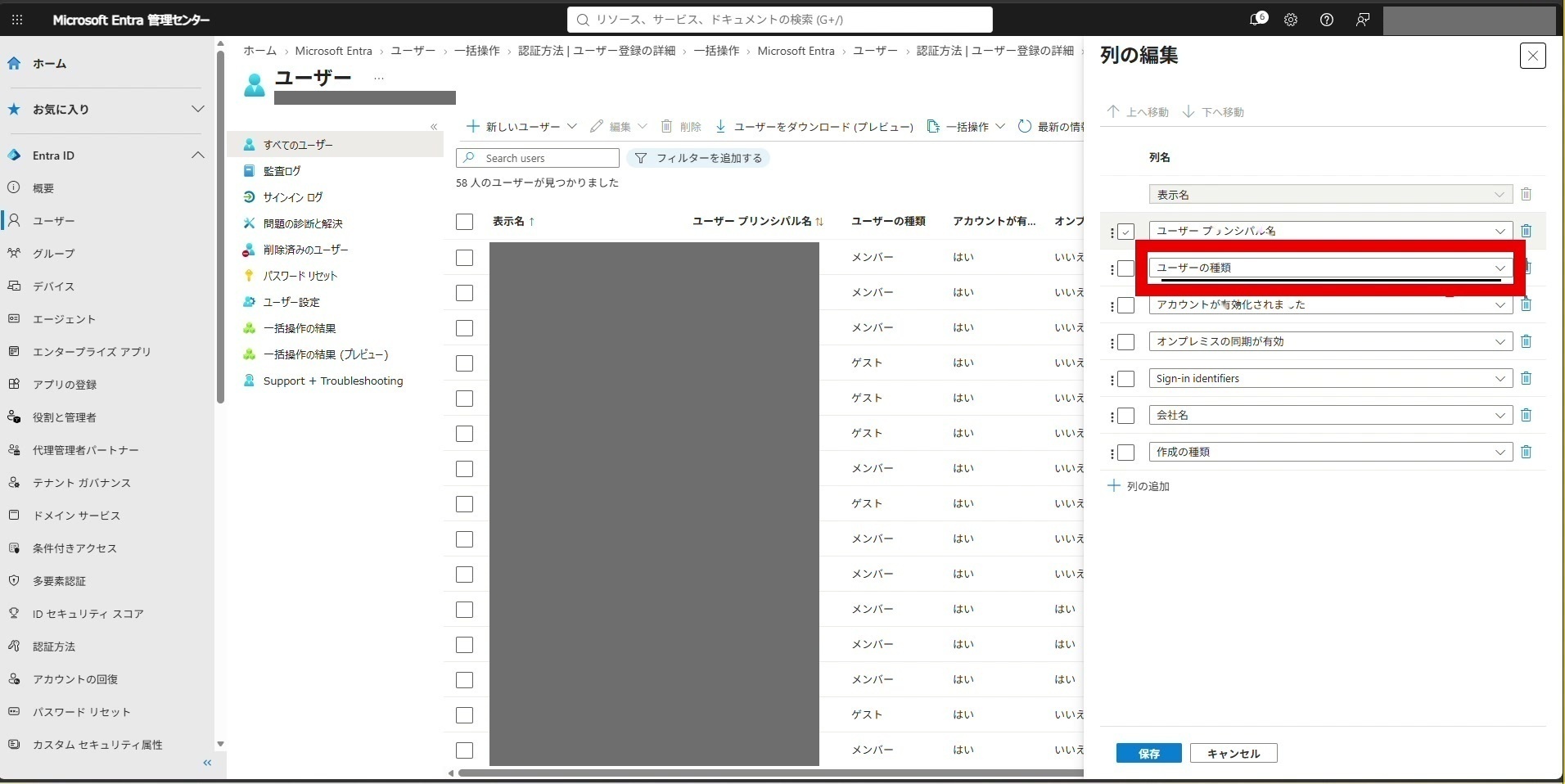Open portal settings gear icon
This screenshot has height=784, width=1565.
(1291, 20)
